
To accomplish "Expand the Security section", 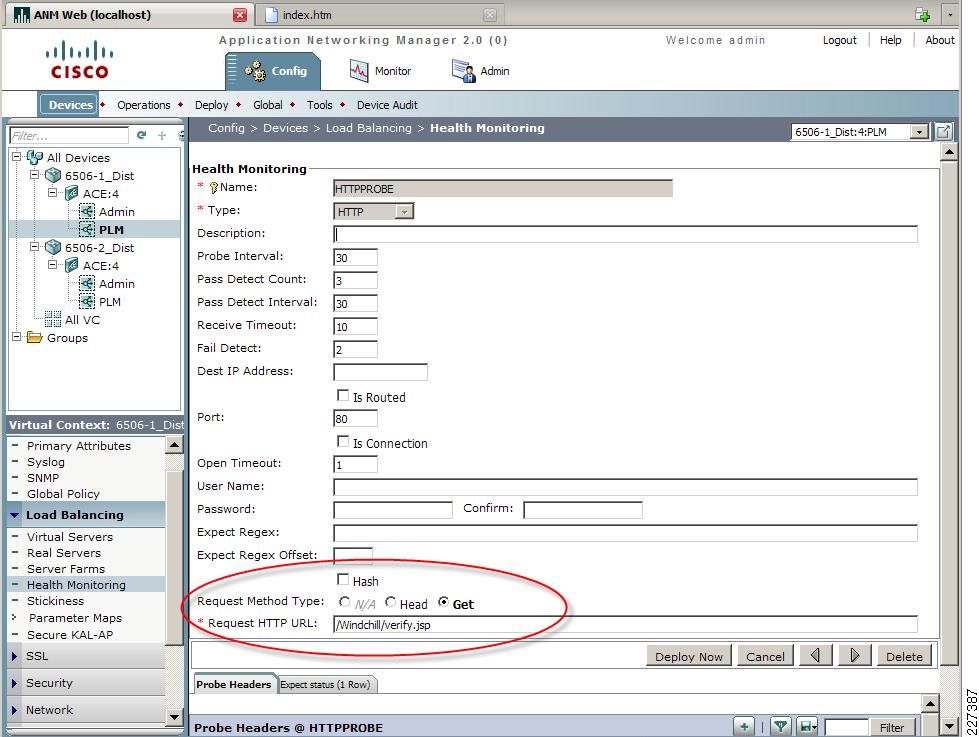I will tap(14, 683).
